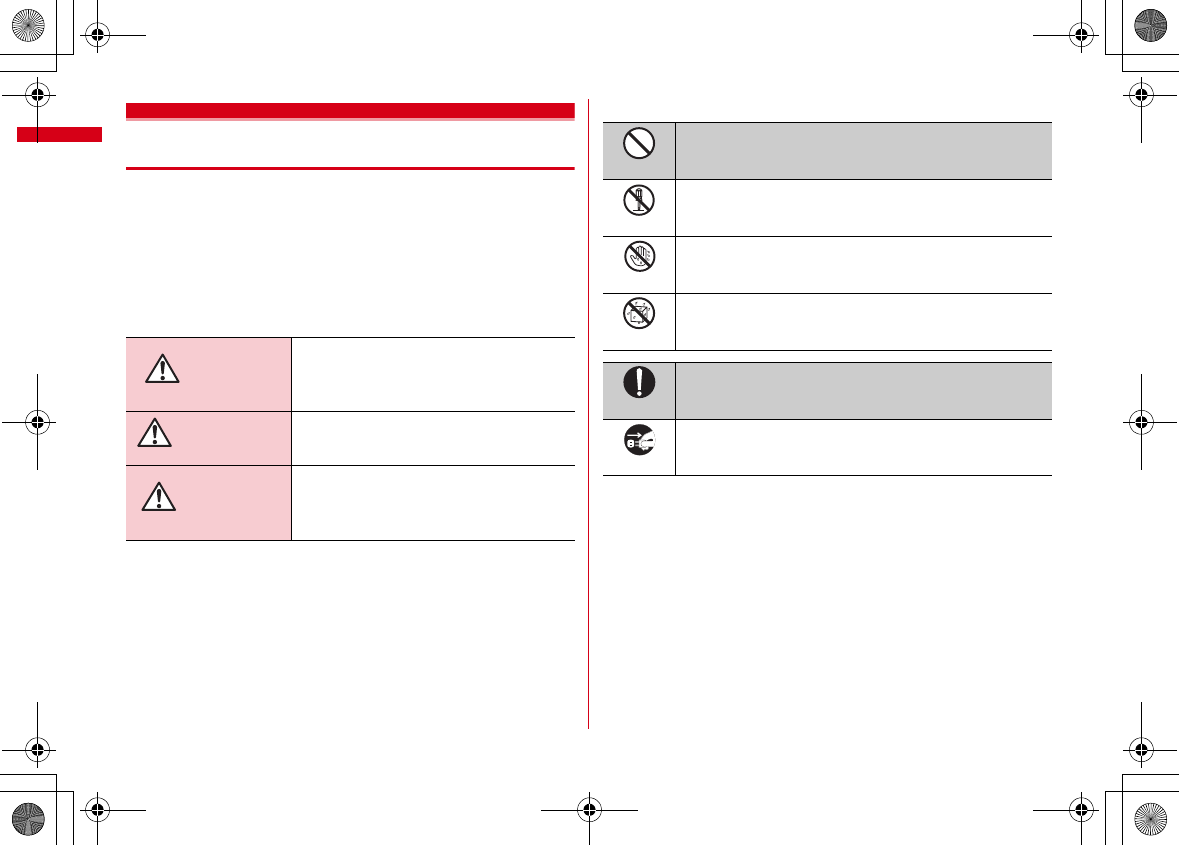
Task: Click the no-disassembly screwdriver icon
Action: [x=638, y=203]
